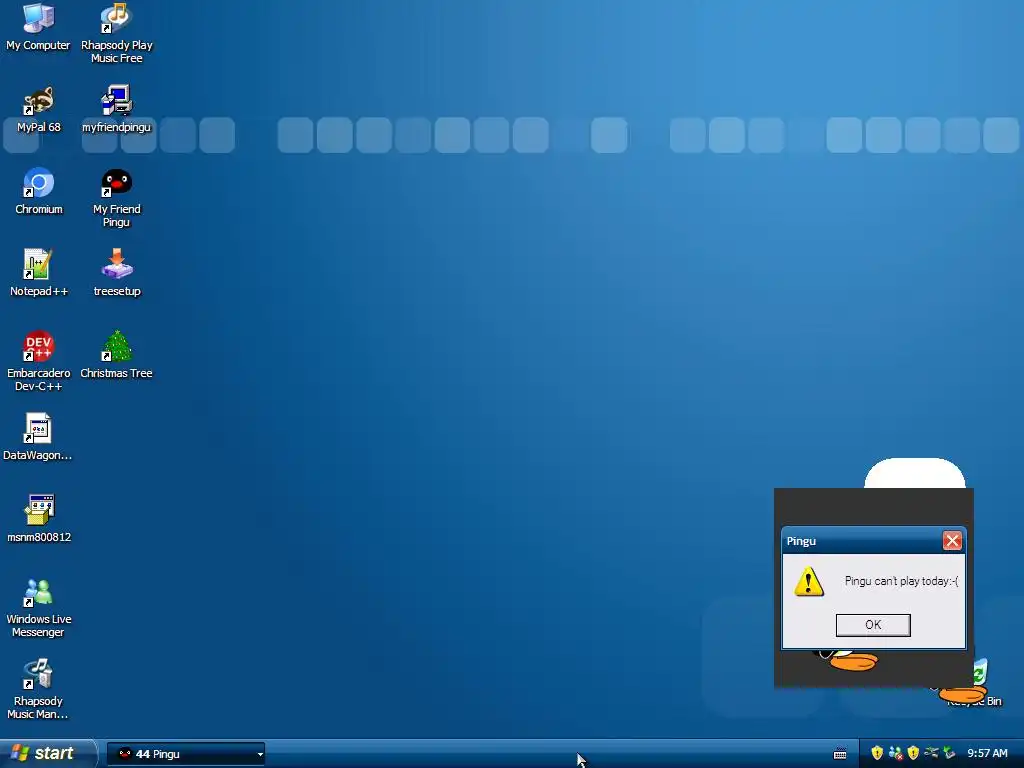Image resolution: width=1024 pixels, height=768 pixels.
Task: Click OK in the Pingu dialog
Action: (x=873, y=625)
